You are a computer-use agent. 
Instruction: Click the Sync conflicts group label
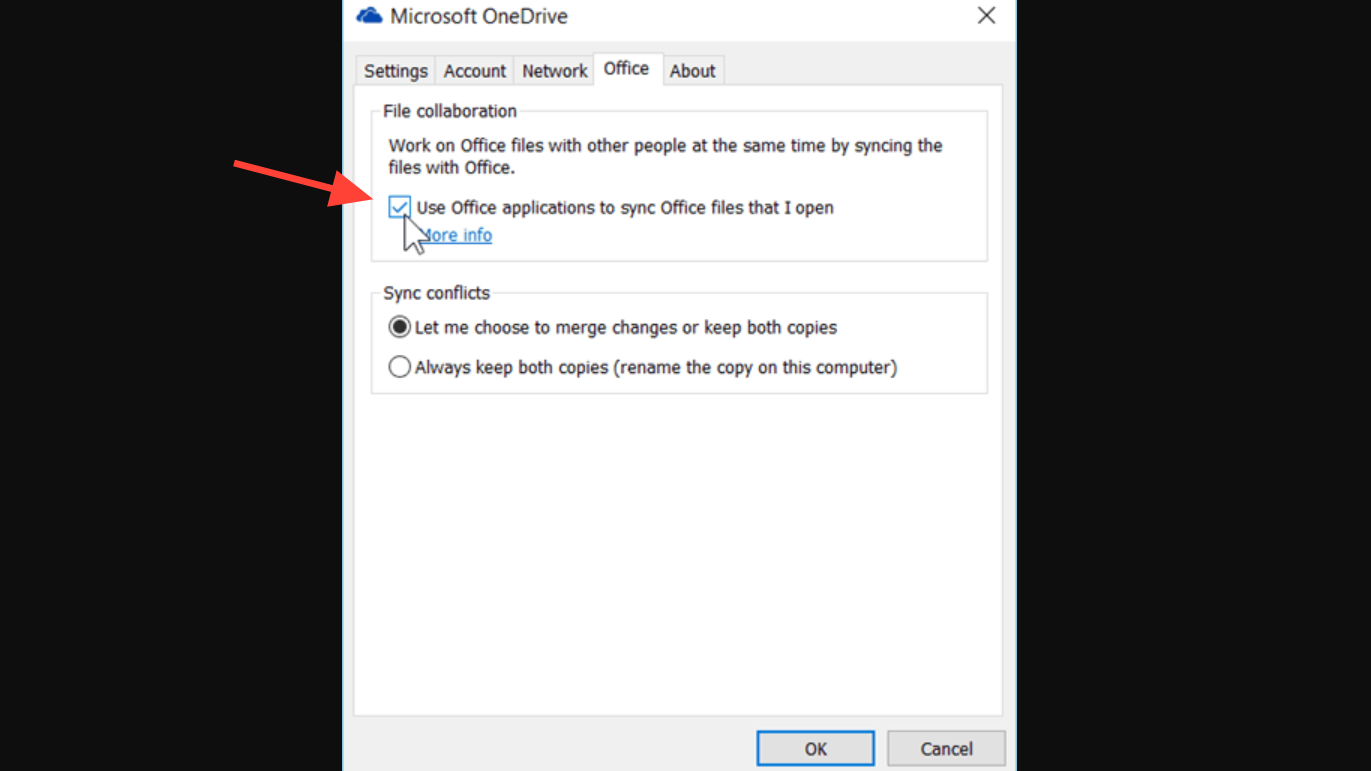point(437,293)
